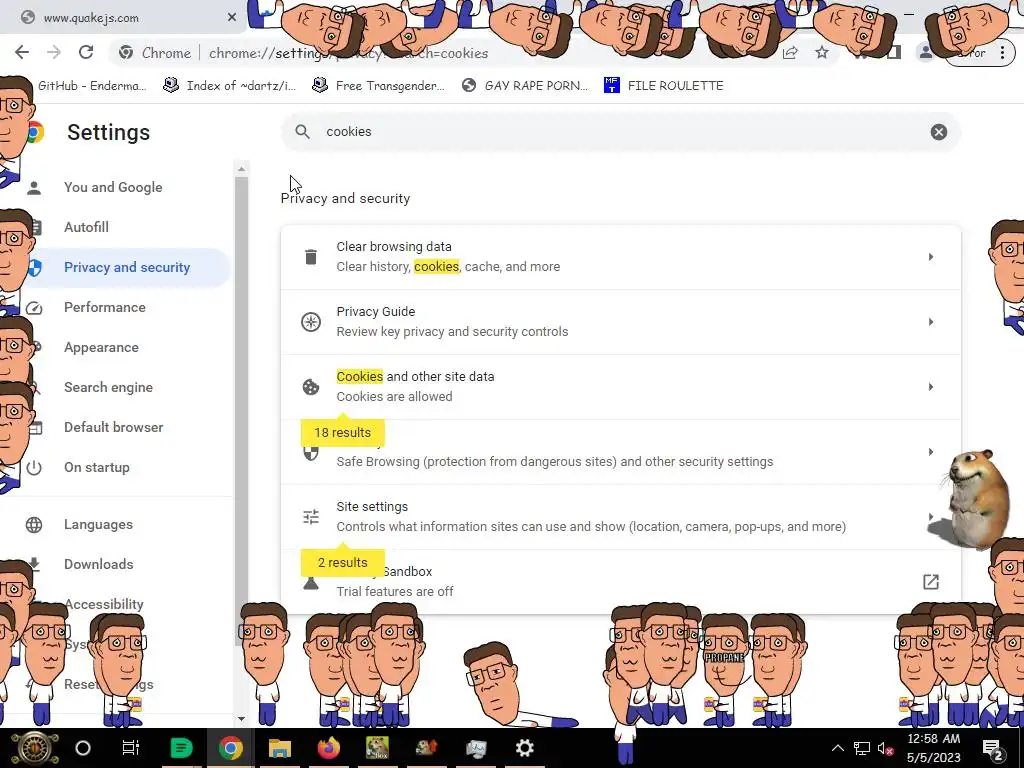Open the Search engine settings section
1024x768 pixels.
pos(108,387)
